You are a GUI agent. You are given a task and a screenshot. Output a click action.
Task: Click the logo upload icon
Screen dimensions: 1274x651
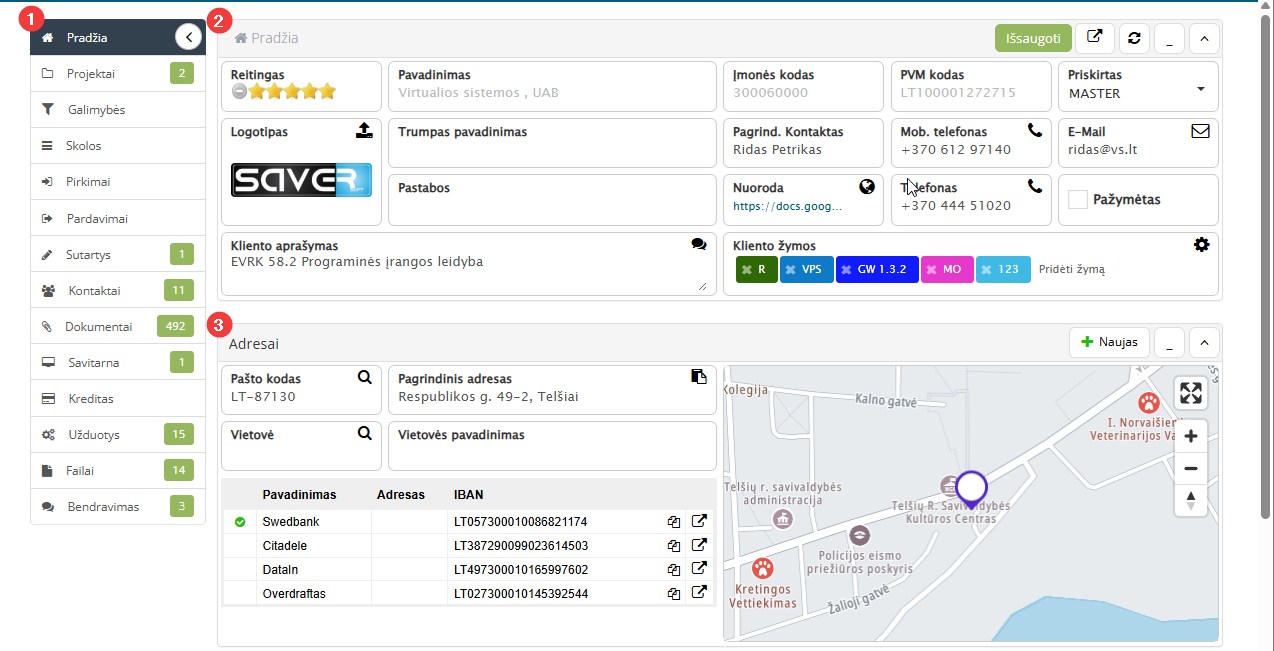pyautogui.click(x=364, y=131)
